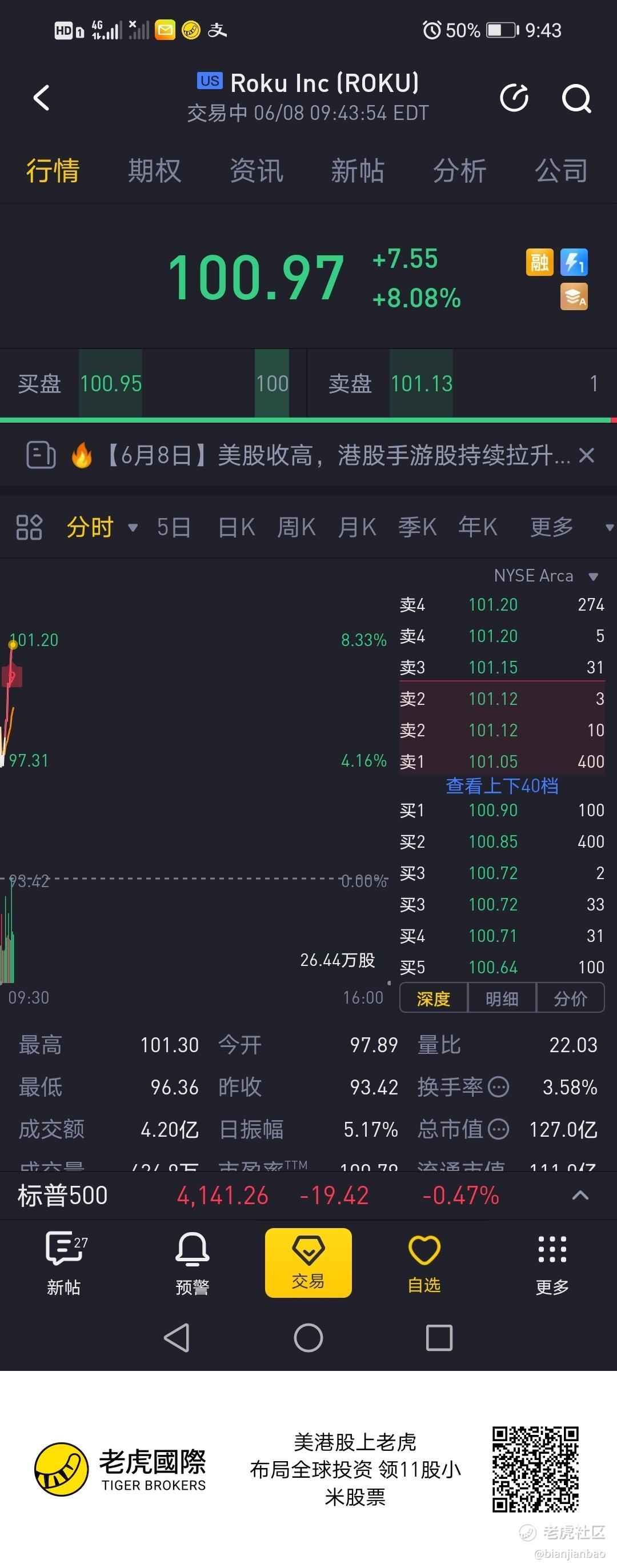Select the 日K chart tab
The height and width of the screenshot is (1568, 617).
pyautogui.click(x=236, y=527)
